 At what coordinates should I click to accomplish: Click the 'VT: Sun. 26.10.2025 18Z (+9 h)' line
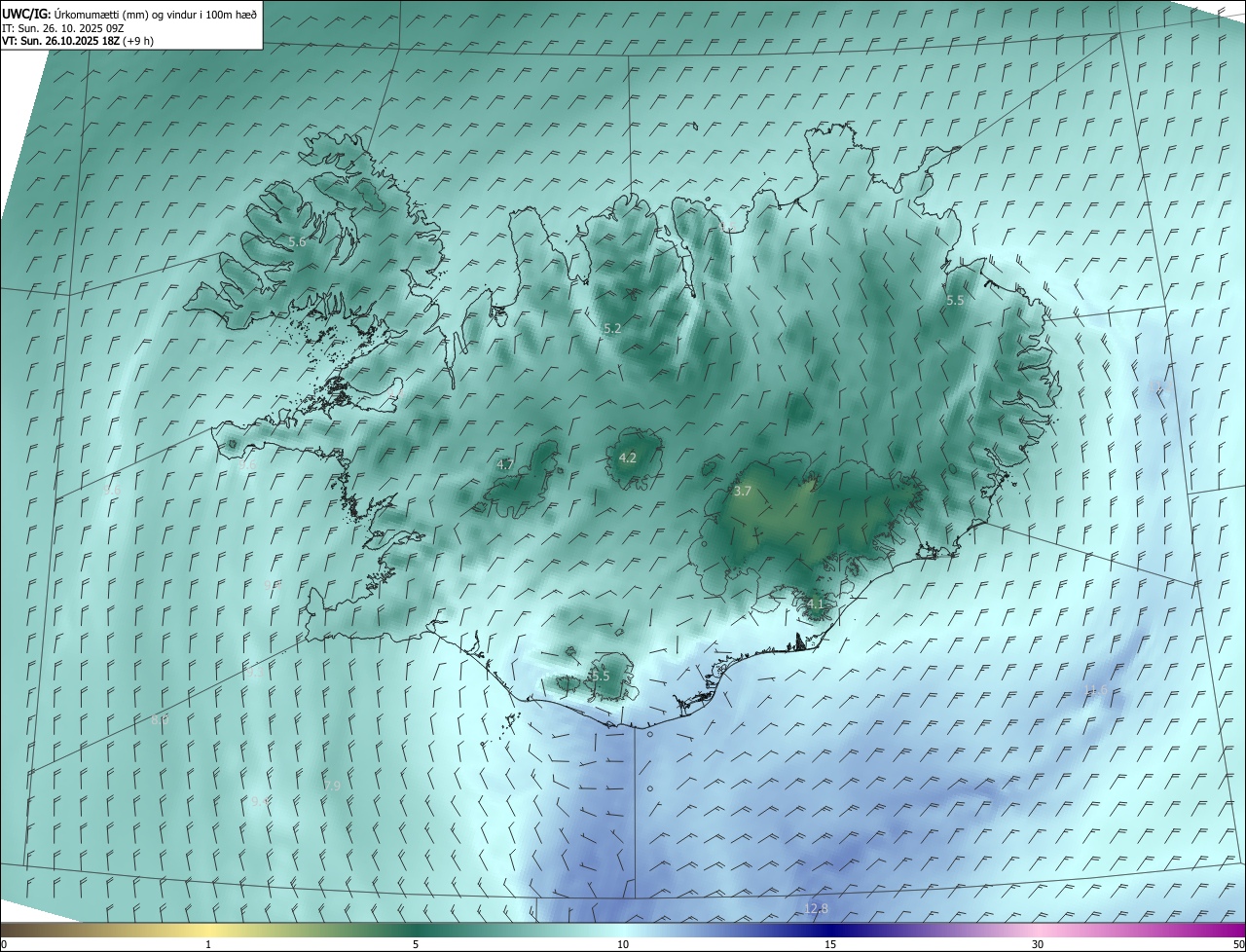coord(78,41)
